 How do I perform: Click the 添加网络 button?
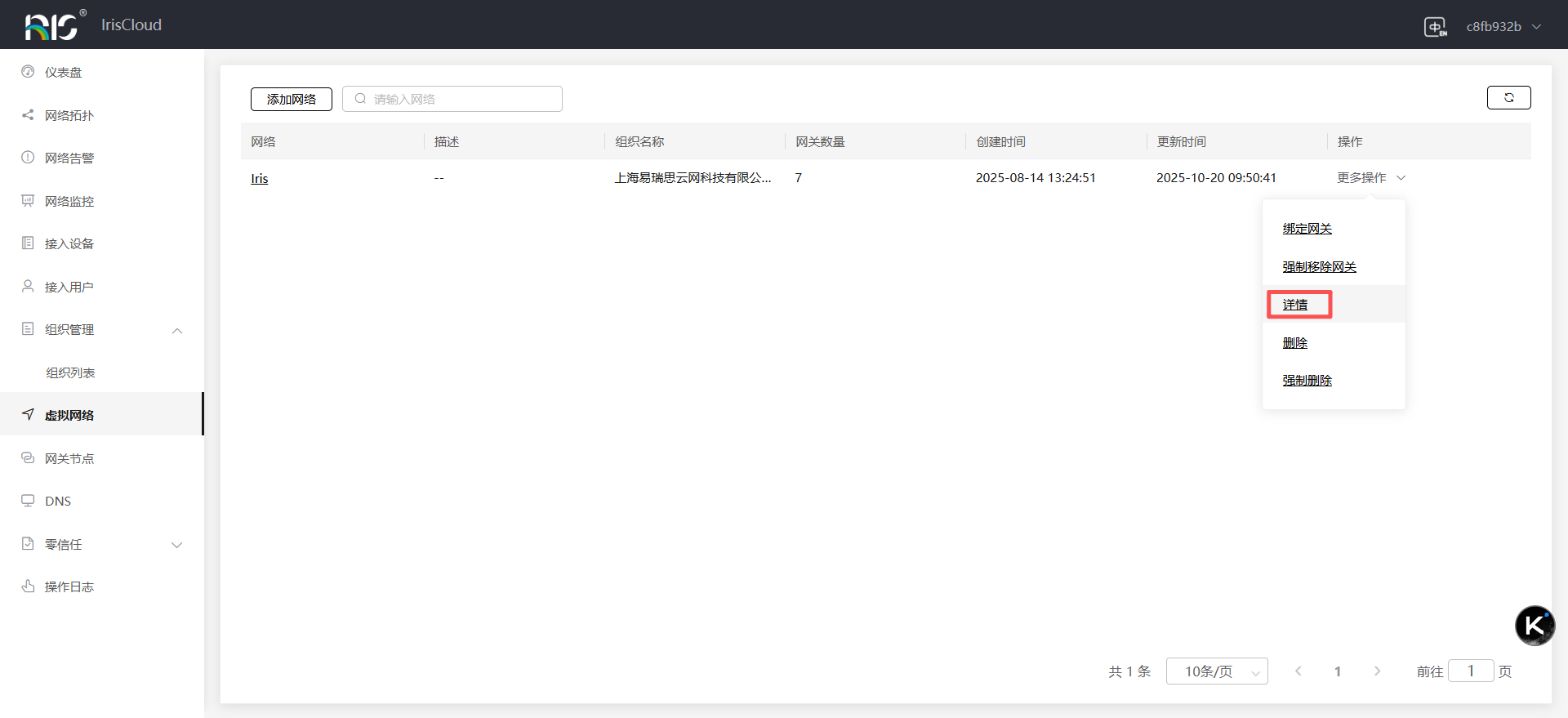coord(291,99)
